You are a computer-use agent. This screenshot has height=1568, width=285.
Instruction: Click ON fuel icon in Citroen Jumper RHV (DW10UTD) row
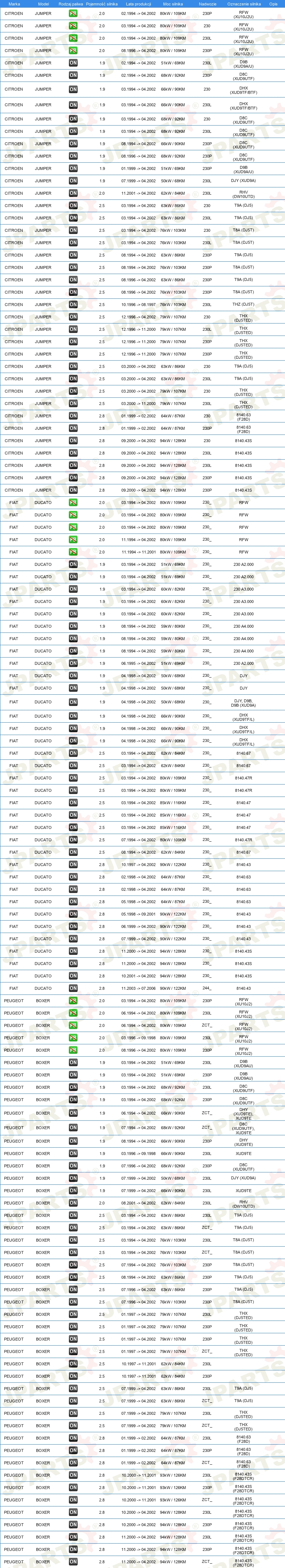[x=73, y=194]
